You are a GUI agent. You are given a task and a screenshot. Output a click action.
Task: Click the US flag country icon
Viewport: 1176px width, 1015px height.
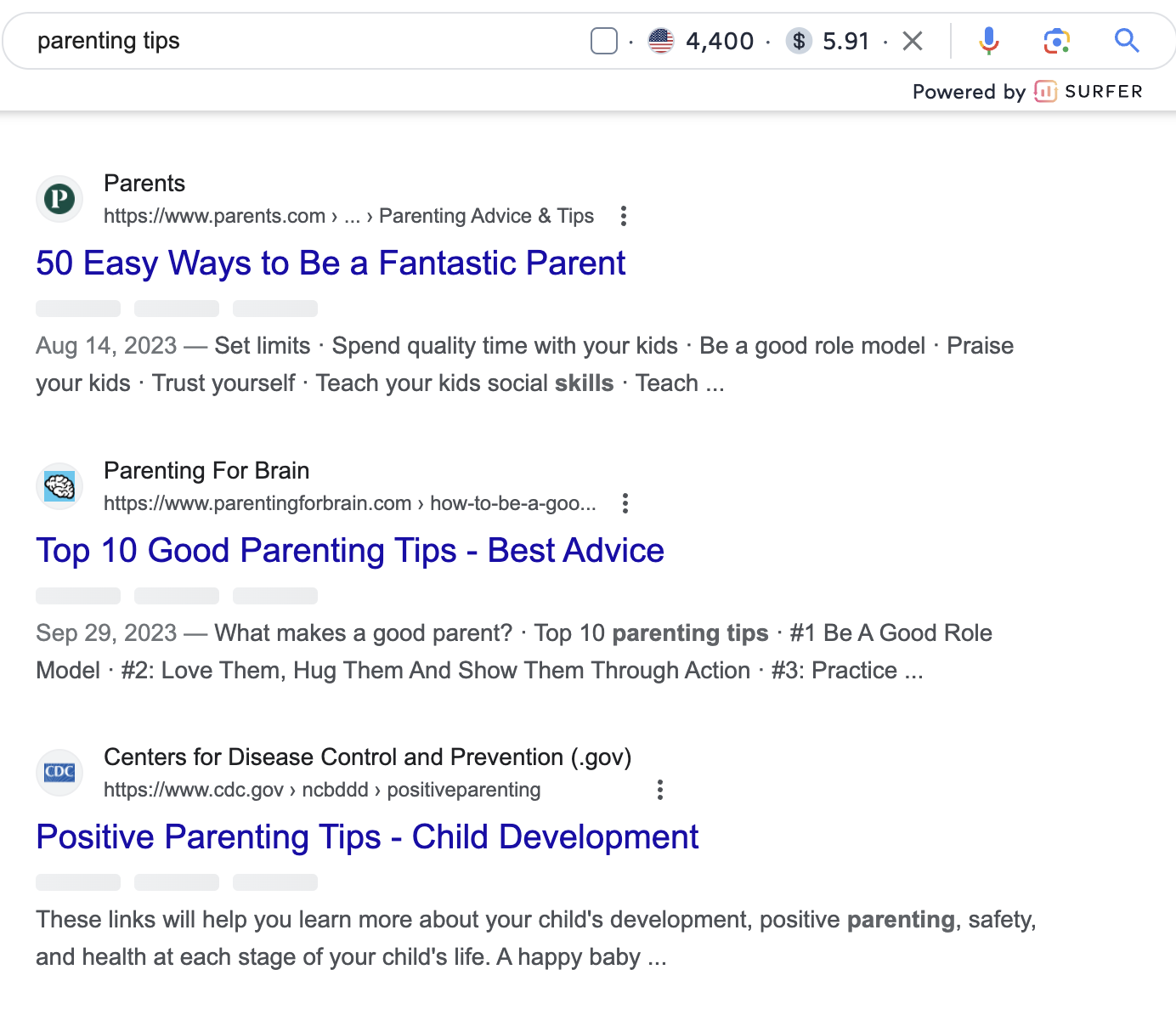[x=661, y=41]
